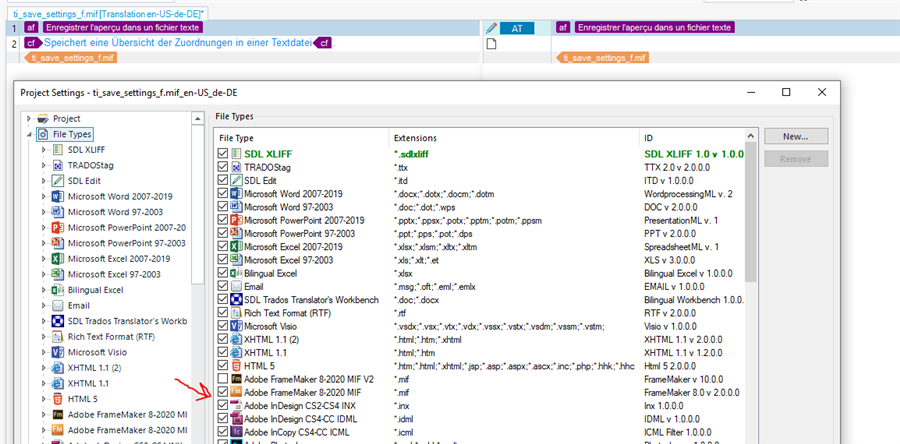
Task: Click the '*.sdlxliff' extension cell
Action: pos(412,154)
